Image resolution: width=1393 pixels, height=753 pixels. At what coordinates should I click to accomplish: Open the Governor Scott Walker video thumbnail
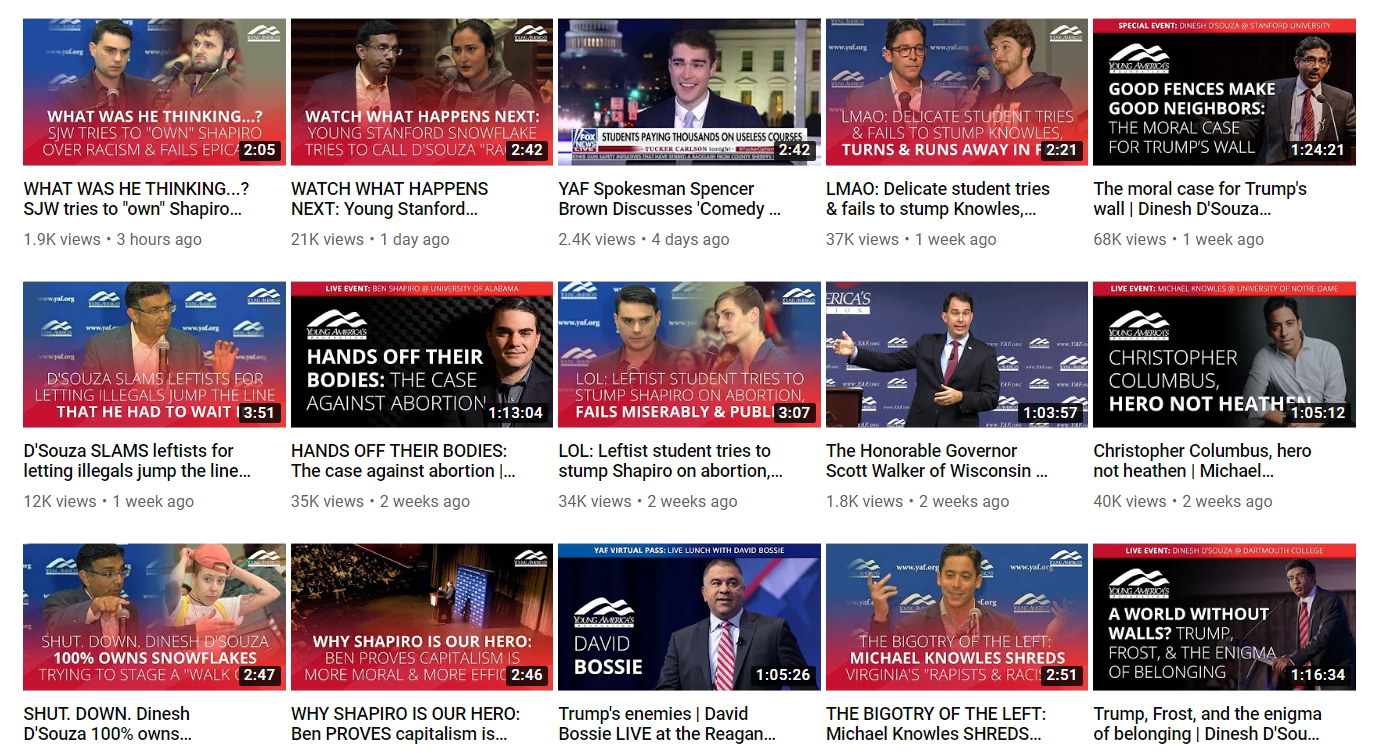coord(957,354)
